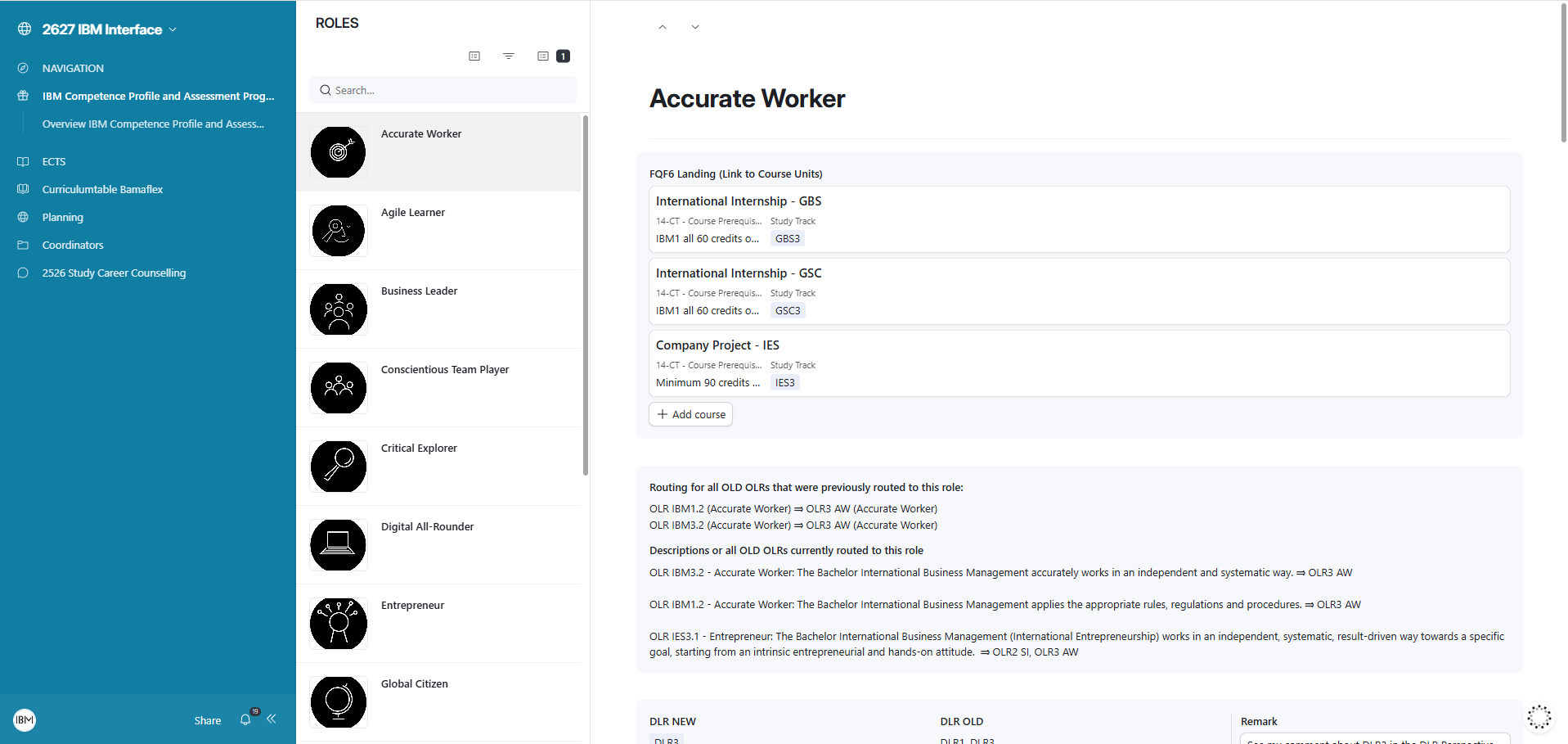
Task: Open the filter icon in ROLES toolbar
Action: click(x=509, y=56)
